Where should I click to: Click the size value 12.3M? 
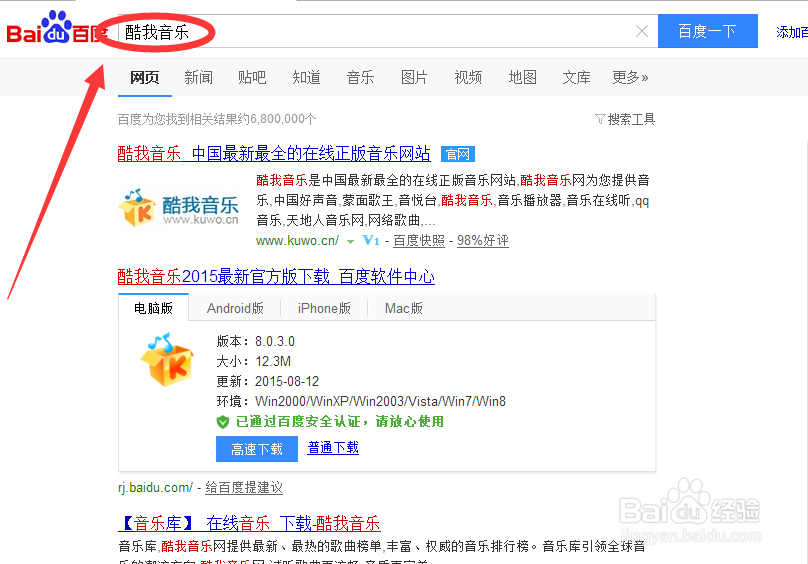(x=273, y=361)
